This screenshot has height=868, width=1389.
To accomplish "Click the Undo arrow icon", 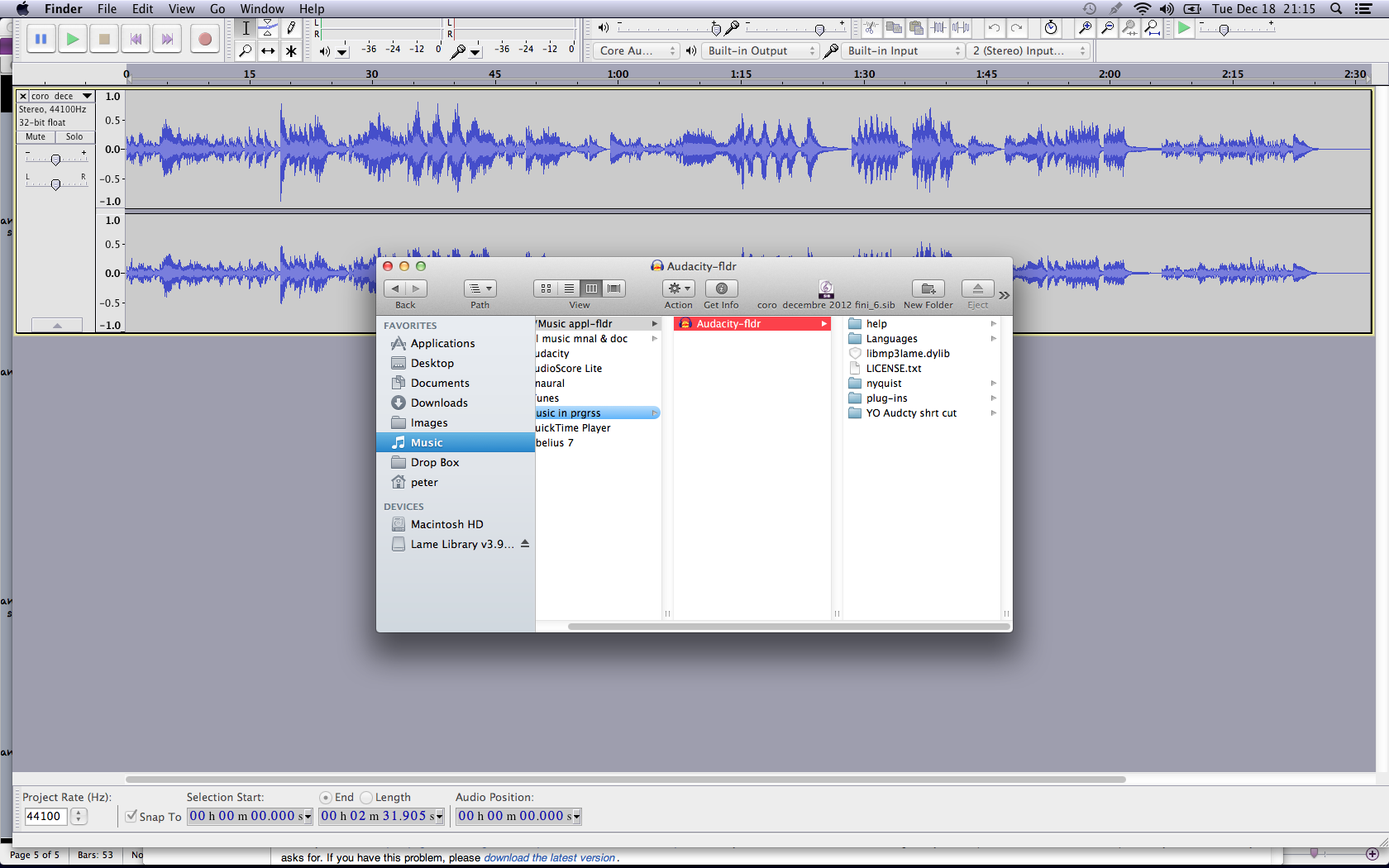I will pos(994,28).
